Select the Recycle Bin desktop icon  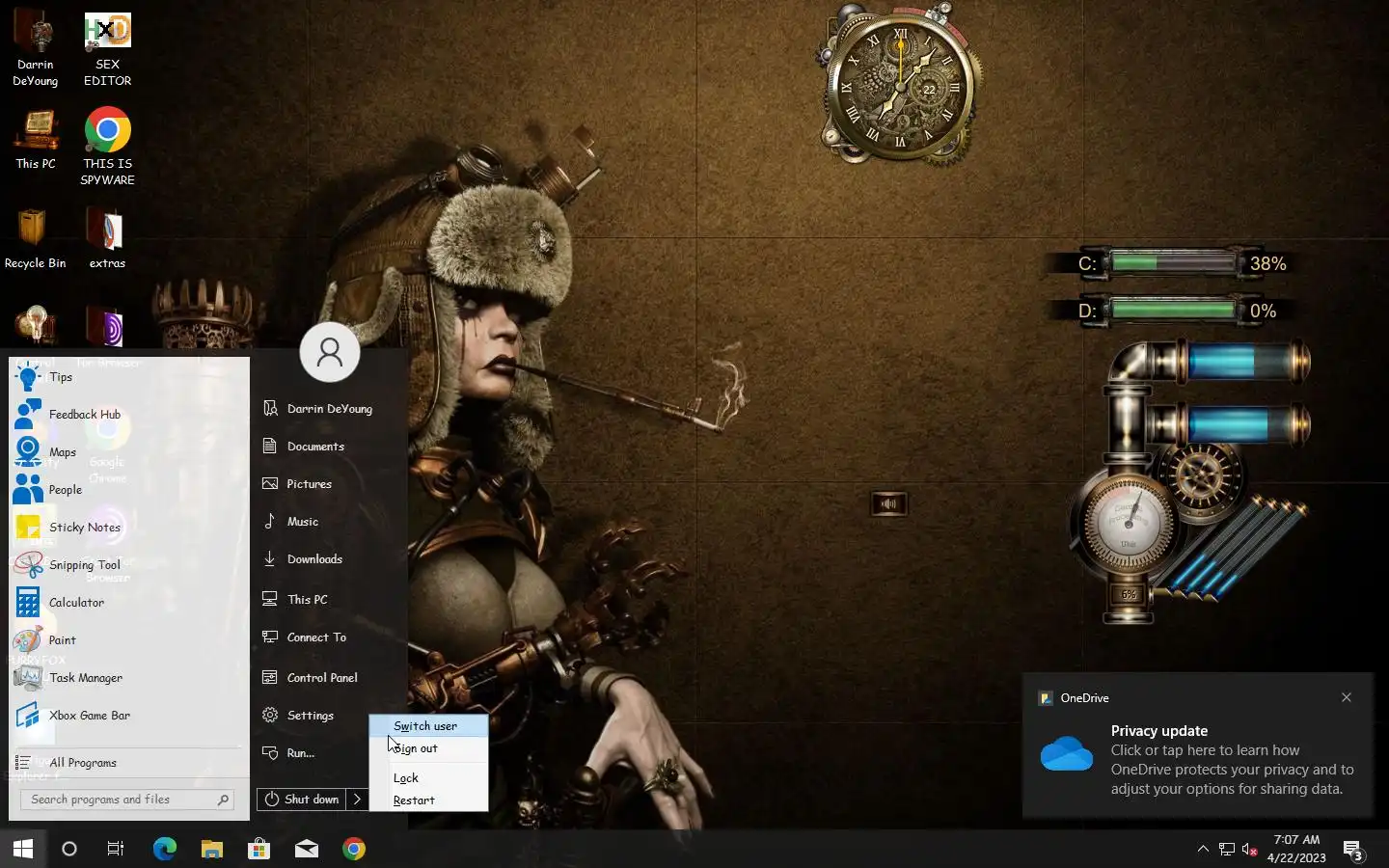[x=35, y=239]
